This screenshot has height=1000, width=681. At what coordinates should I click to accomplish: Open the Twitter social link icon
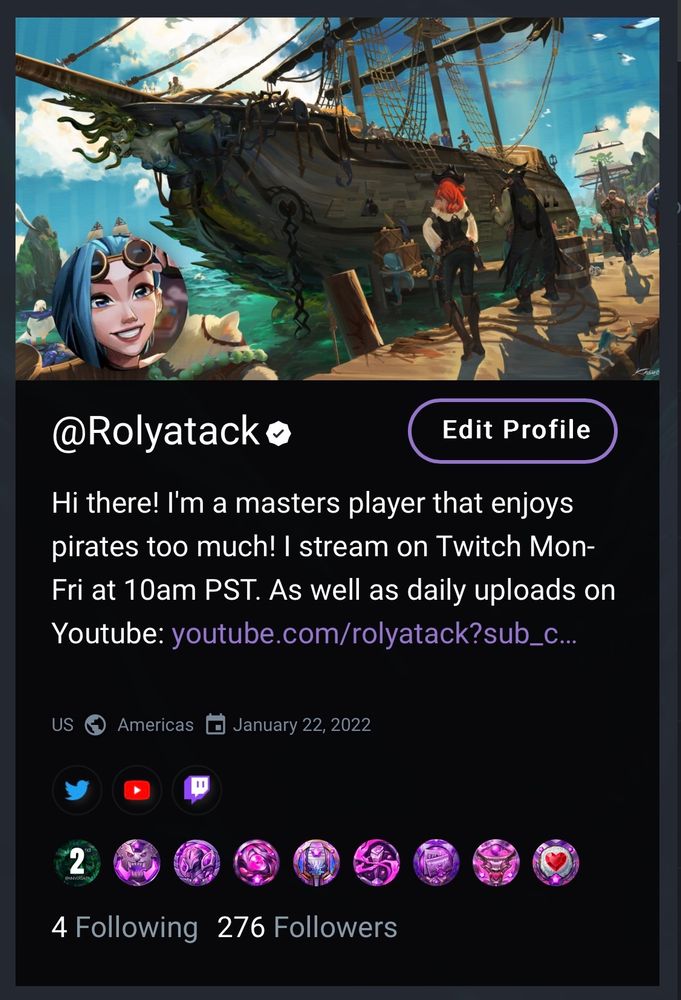click(77, 790)
